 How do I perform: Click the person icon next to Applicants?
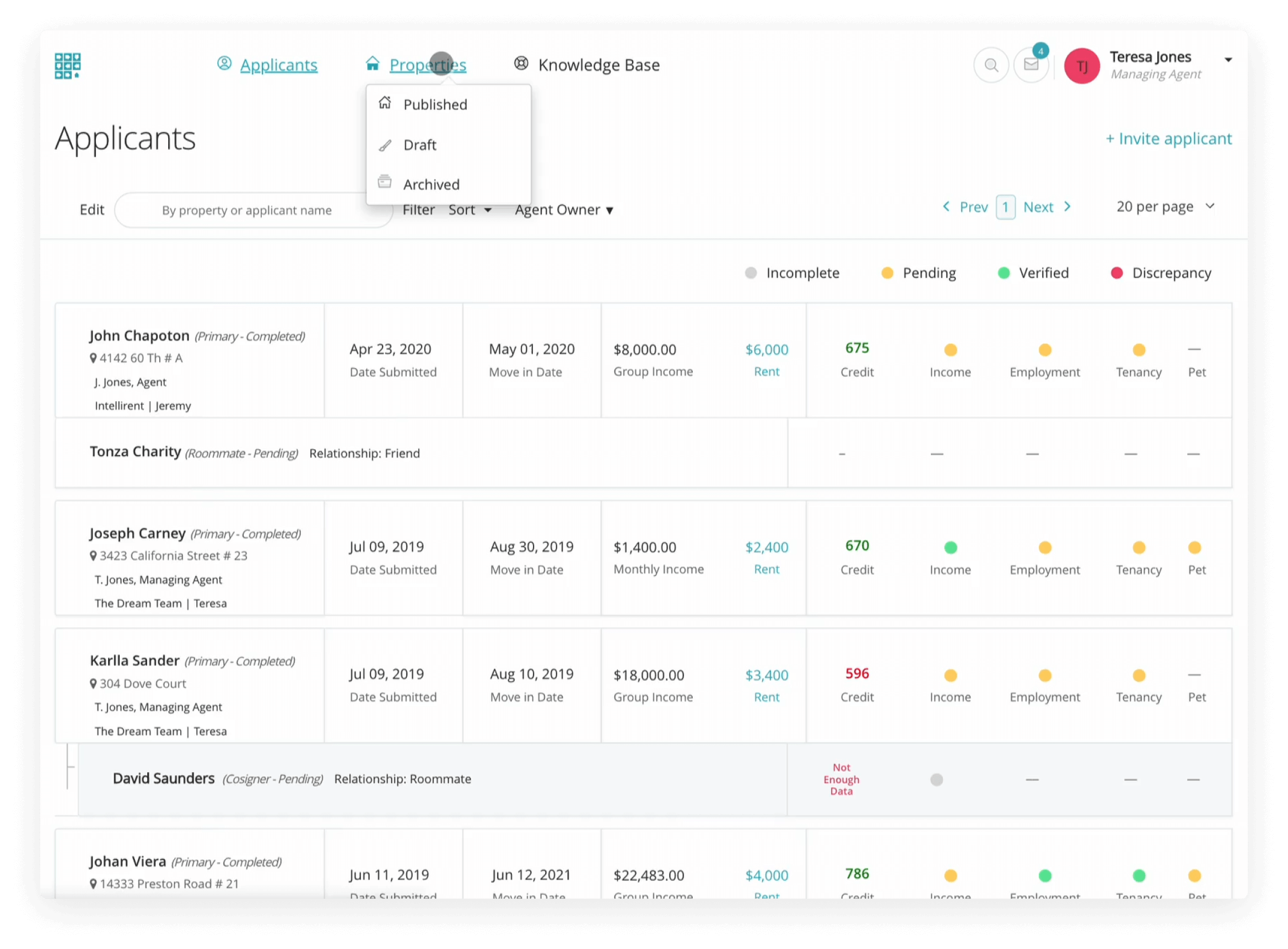223,64
